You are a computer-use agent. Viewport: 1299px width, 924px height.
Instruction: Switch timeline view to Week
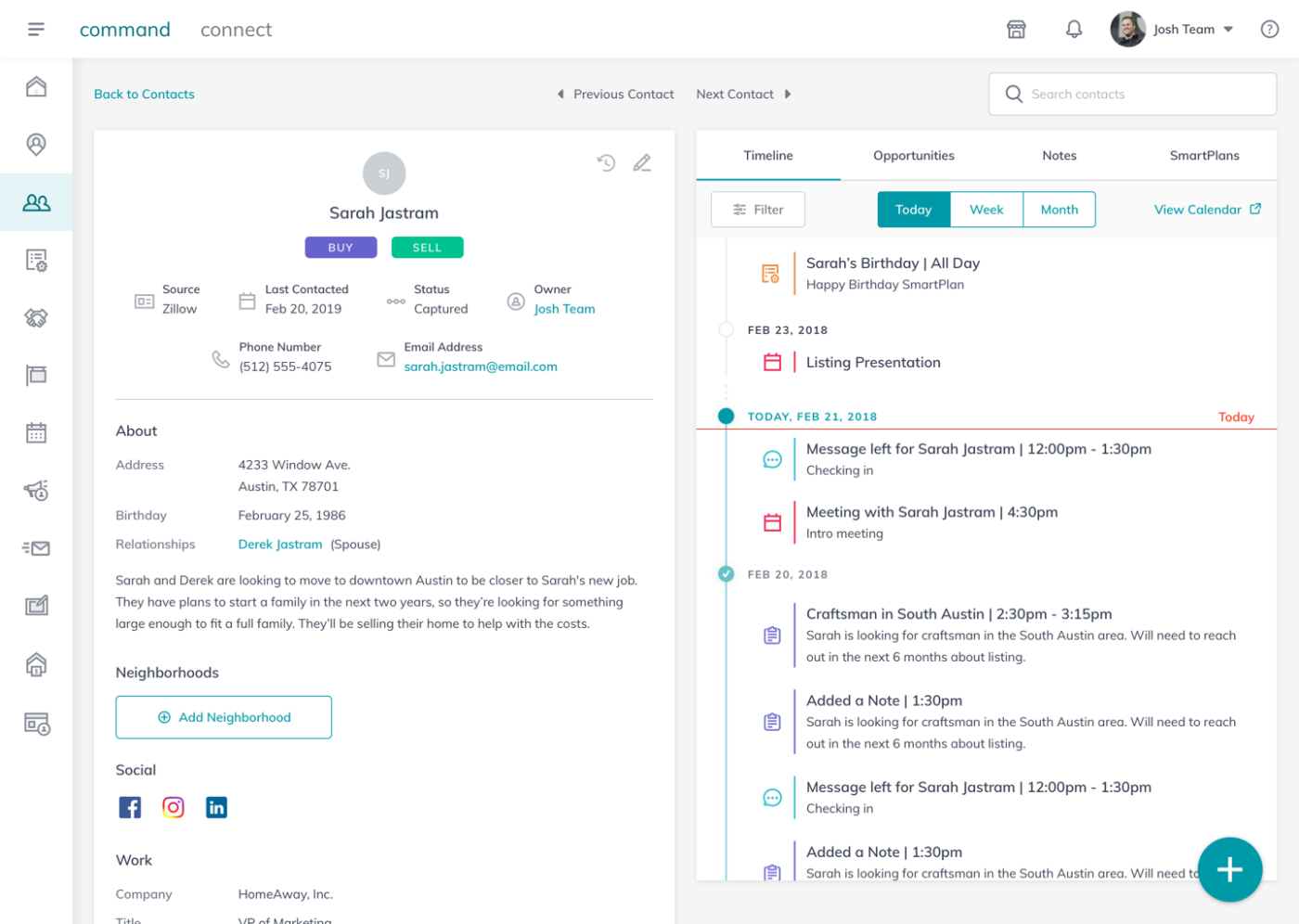click(x=986, y=209)
